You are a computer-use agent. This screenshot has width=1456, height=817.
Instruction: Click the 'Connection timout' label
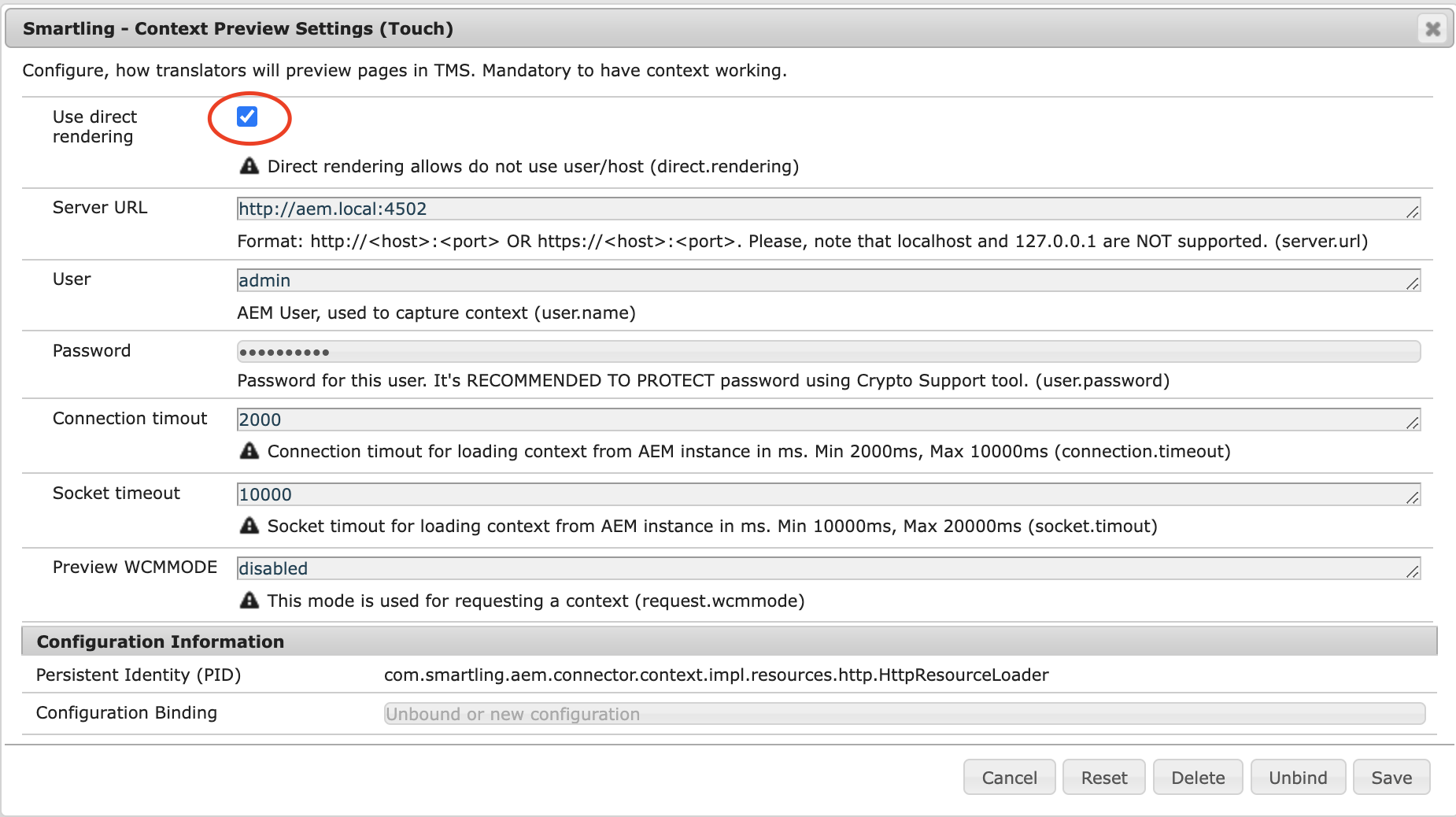(130, 419)
